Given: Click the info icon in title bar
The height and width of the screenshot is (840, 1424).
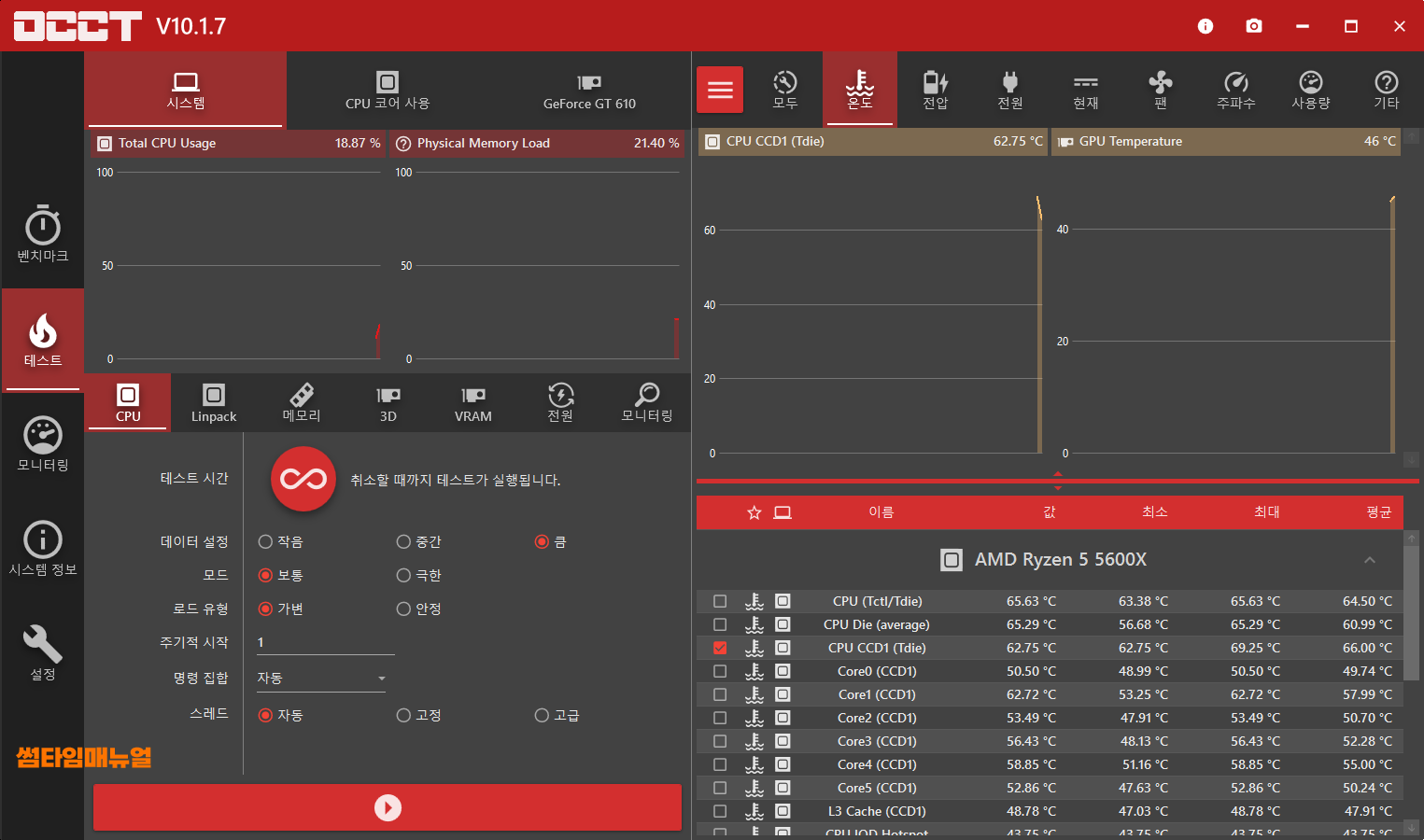Looking at the screenshot, I should tap(1205, 26).
